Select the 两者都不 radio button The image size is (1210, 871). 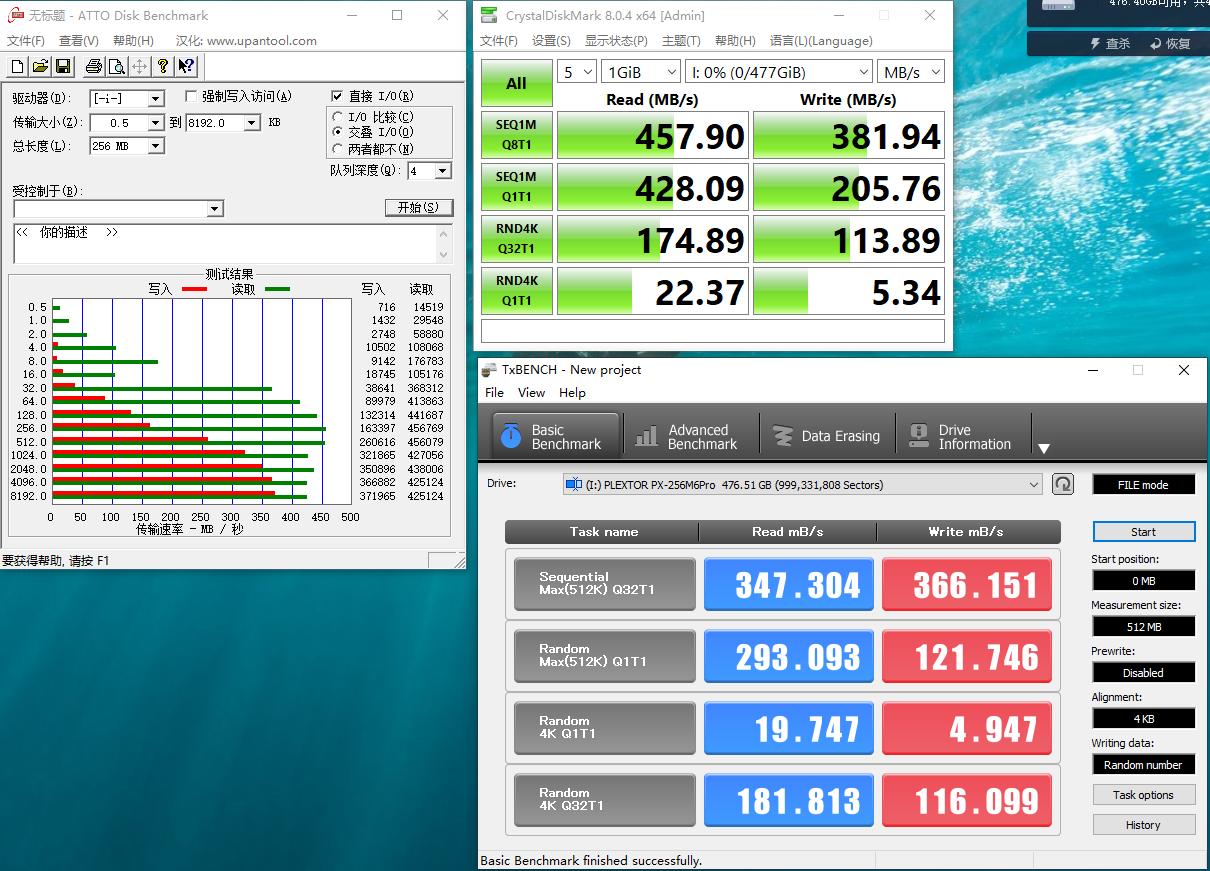pyautogui.click(x=338, y=148)
